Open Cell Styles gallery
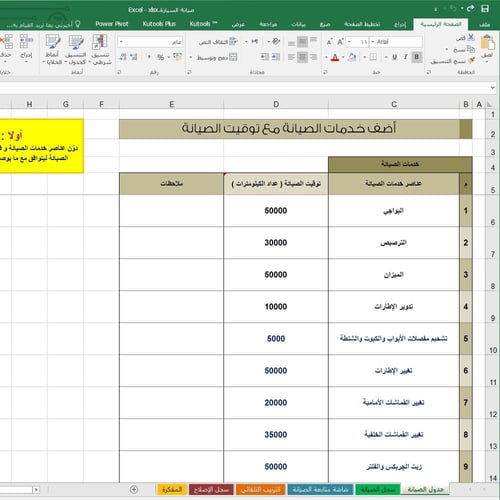Image resolution: width=500 pixels, height=500 pixels. (x=52, y=49)
